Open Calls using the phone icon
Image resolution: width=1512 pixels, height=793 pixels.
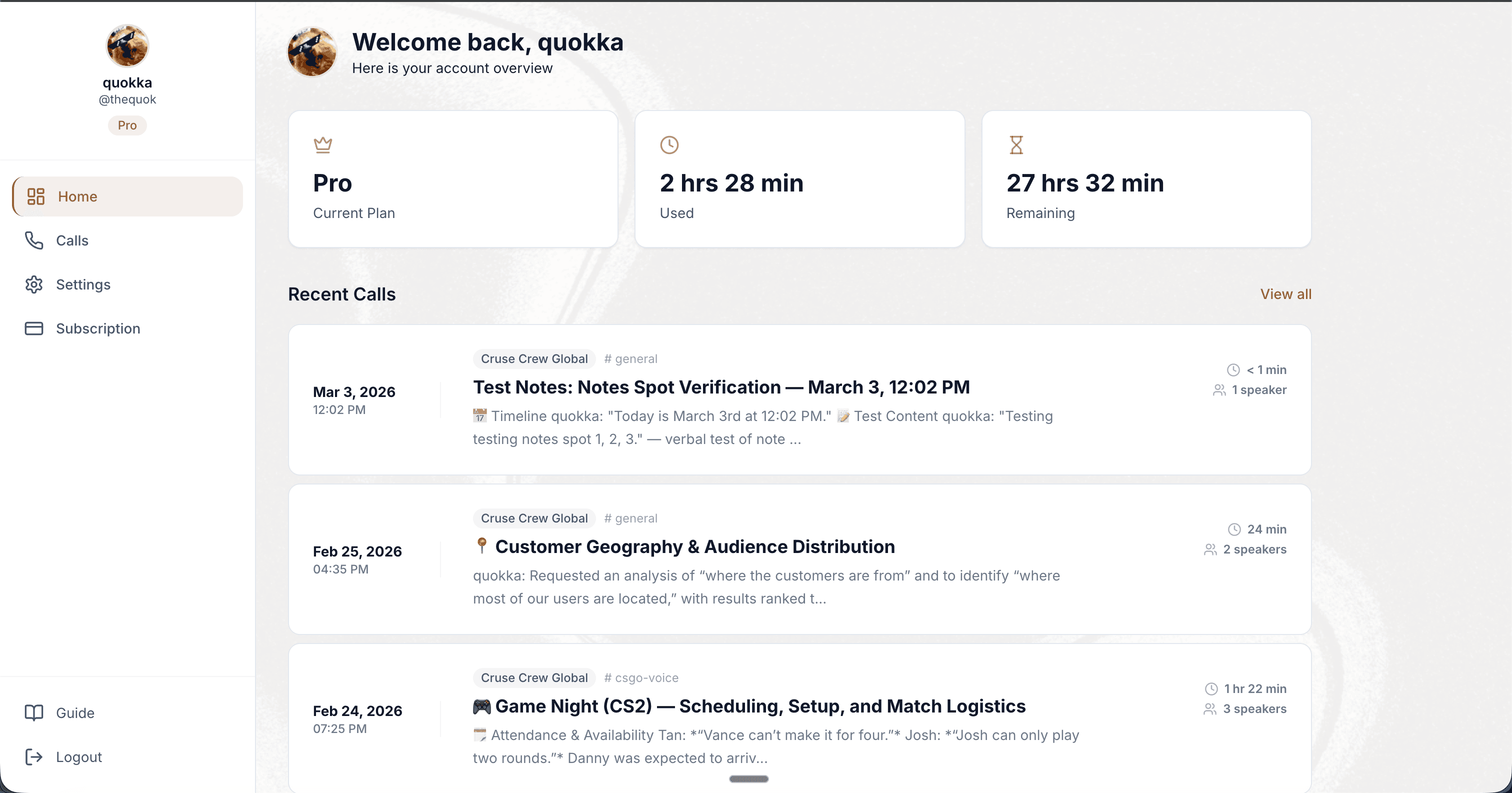[34, 240]
